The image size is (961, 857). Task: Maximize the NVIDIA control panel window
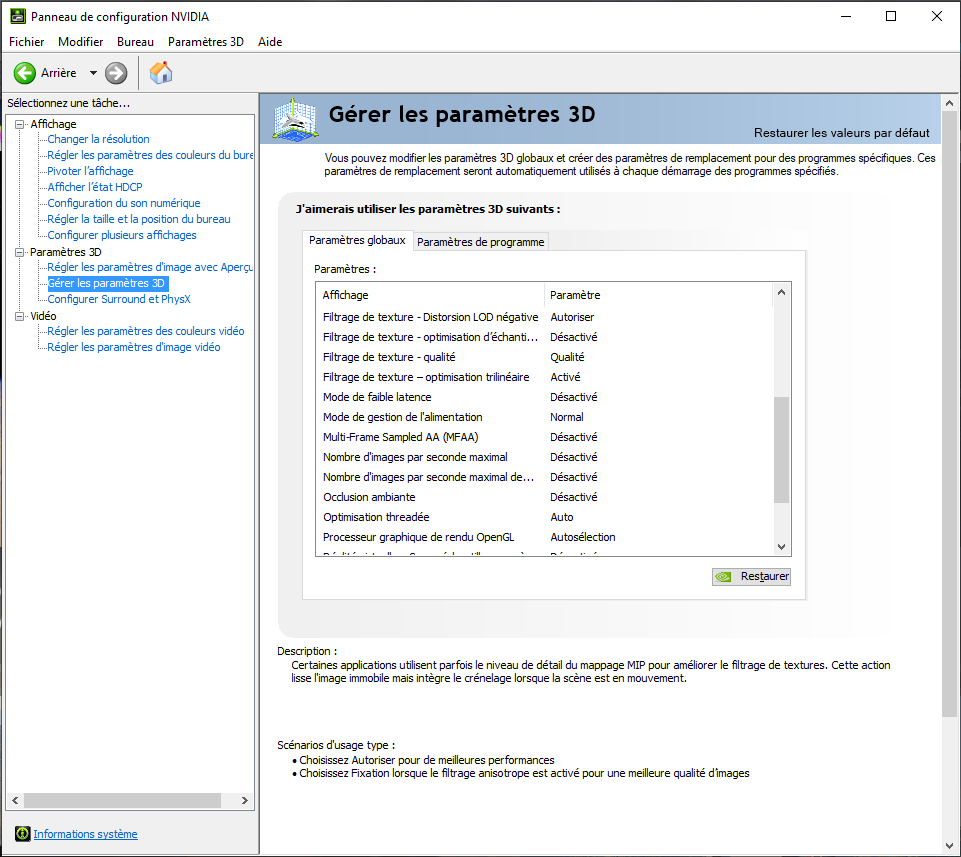pyautogui.click(x=891, y=16)
